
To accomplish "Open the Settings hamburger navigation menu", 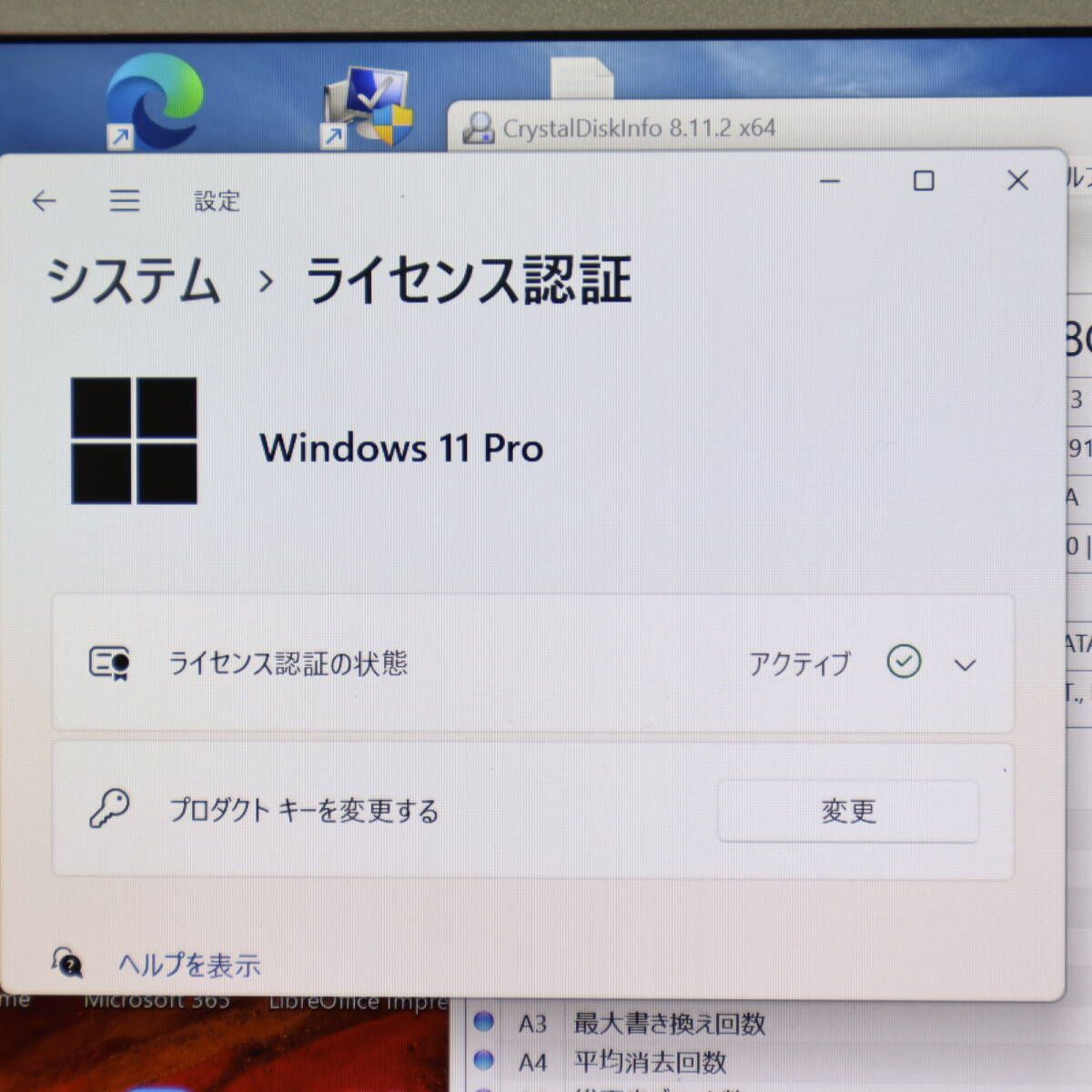I will pos(125,201).
